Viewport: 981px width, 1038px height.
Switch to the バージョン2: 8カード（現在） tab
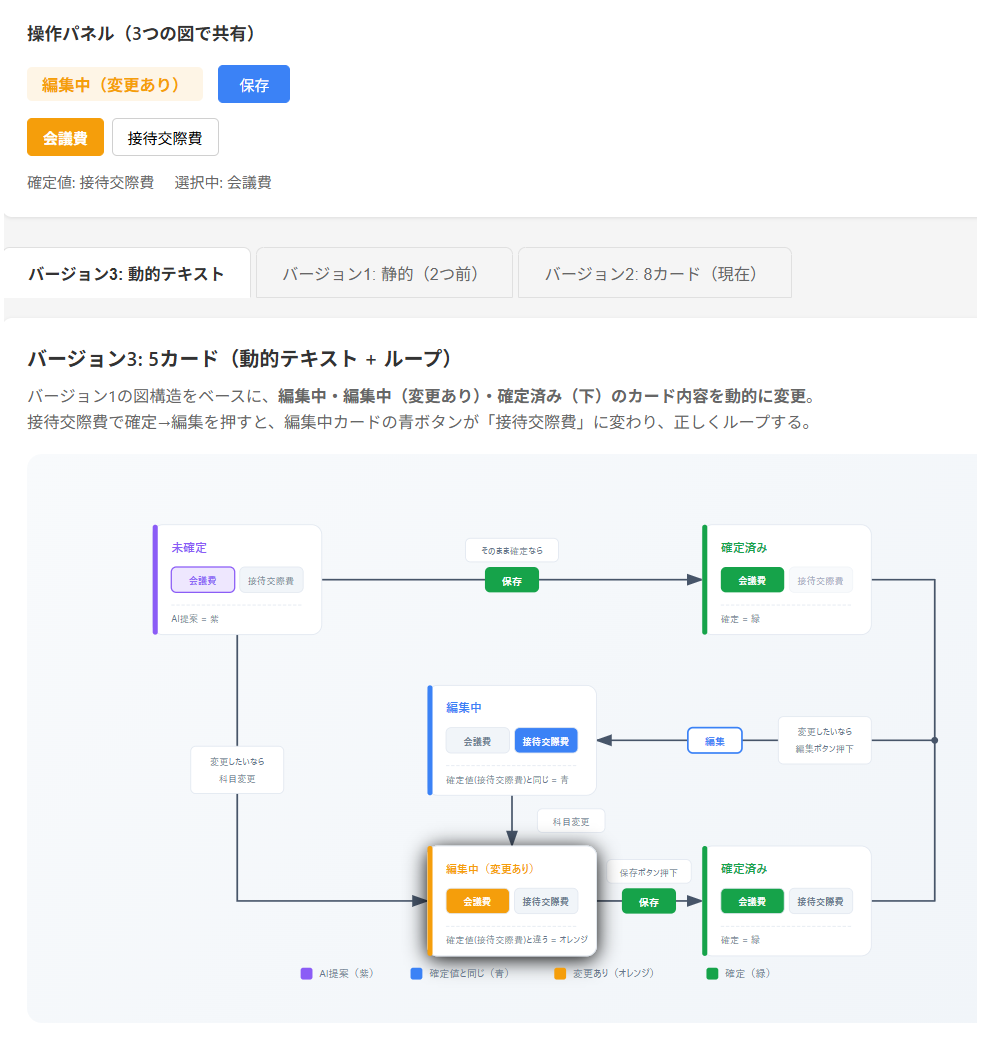point(654,272)
